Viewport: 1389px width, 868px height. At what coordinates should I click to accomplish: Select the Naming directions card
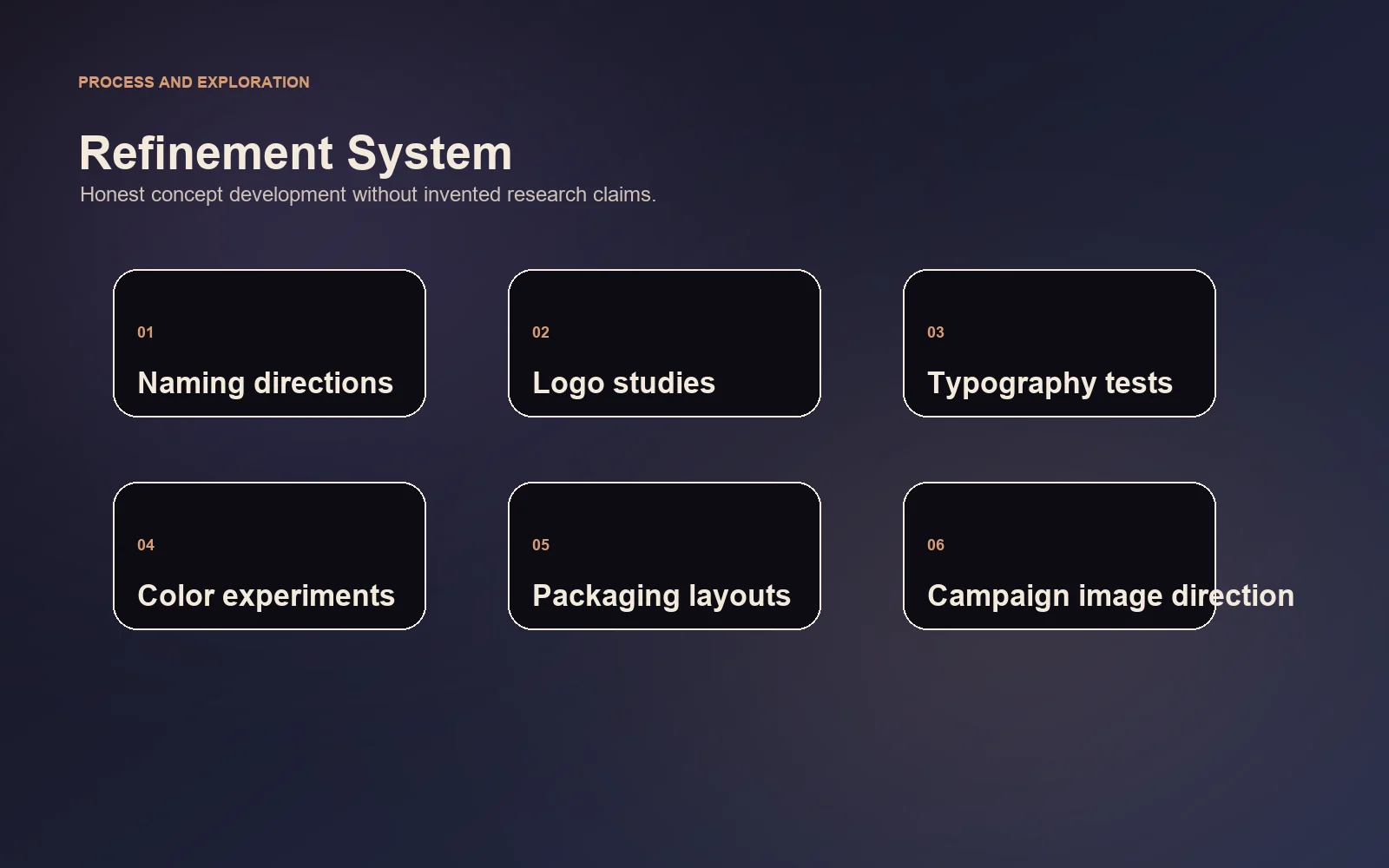click(269, 343)
